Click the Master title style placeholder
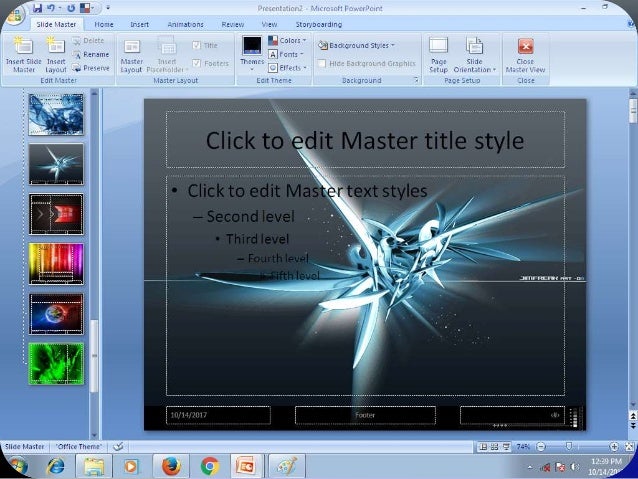 pyautogui.click(x=365, y=140)
